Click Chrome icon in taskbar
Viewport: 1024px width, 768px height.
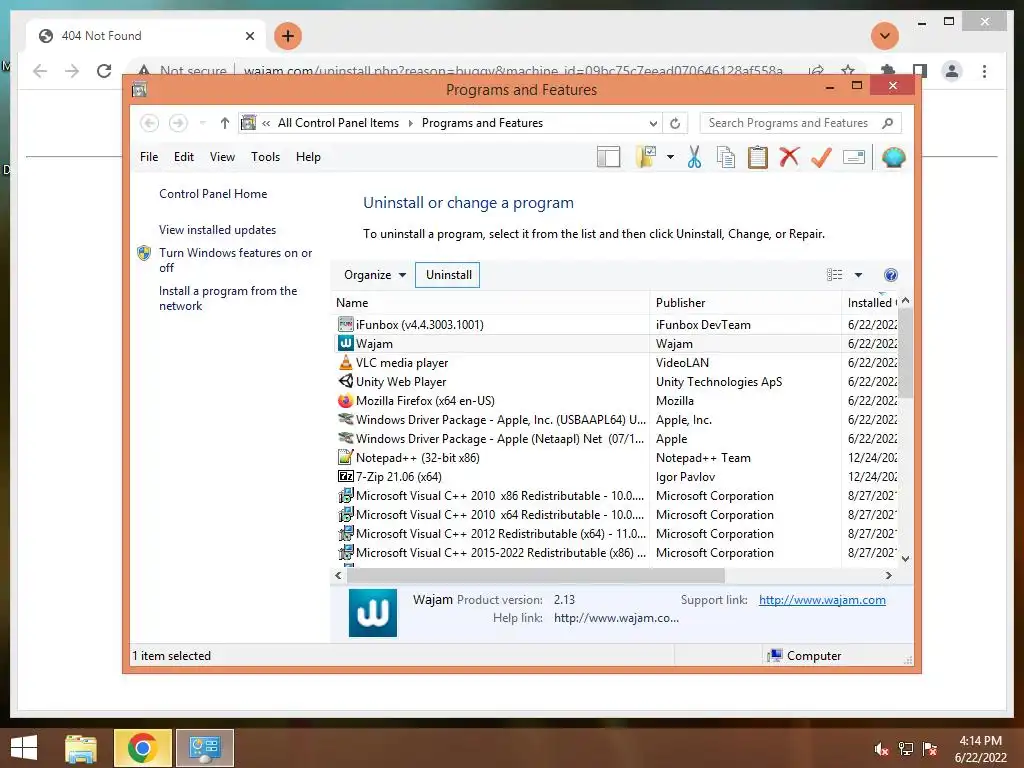[x=142, y=748]
